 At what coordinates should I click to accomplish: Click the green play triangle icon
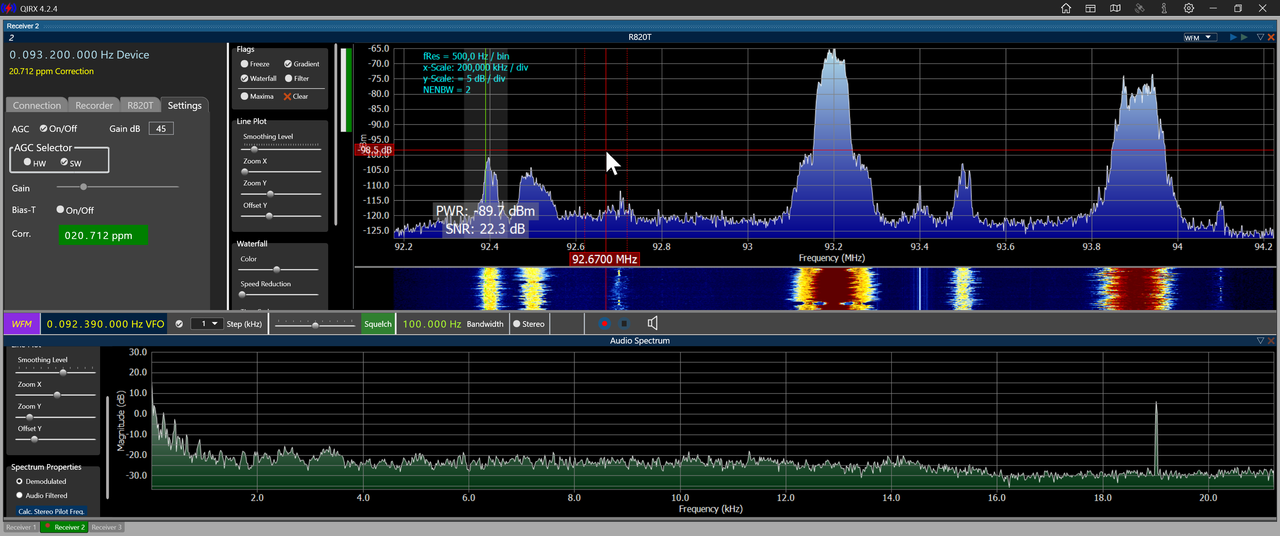[x=1244, y=37]
